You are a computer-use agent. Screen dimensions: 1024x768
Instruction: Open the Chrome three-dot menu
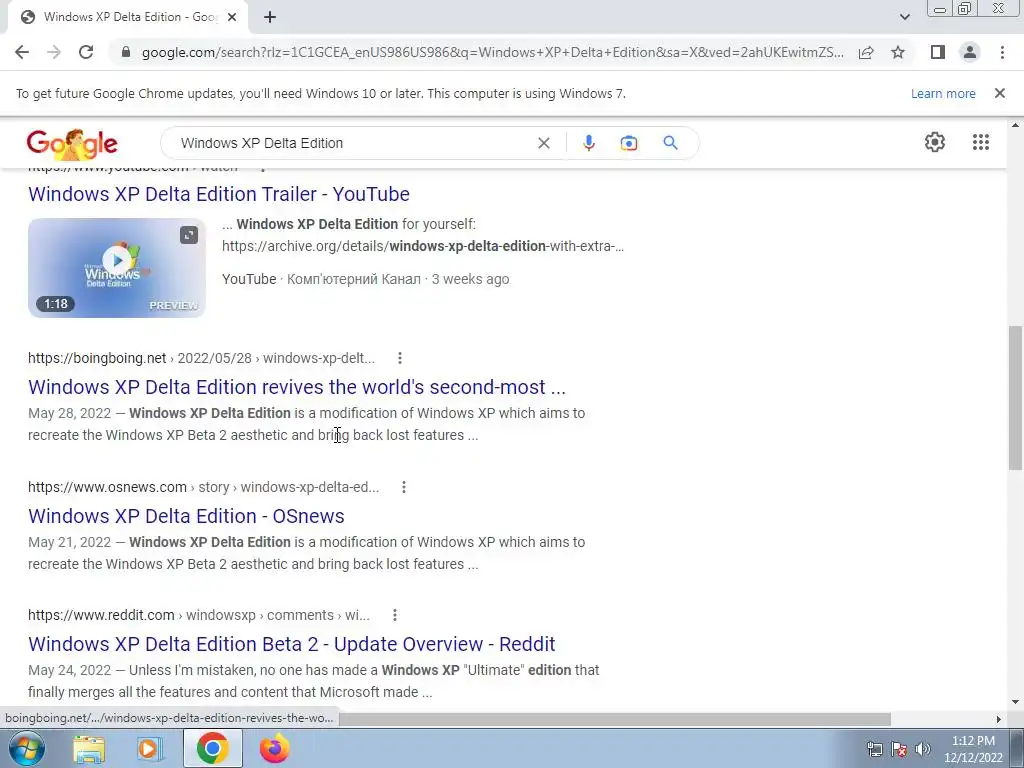(1002, 52)
